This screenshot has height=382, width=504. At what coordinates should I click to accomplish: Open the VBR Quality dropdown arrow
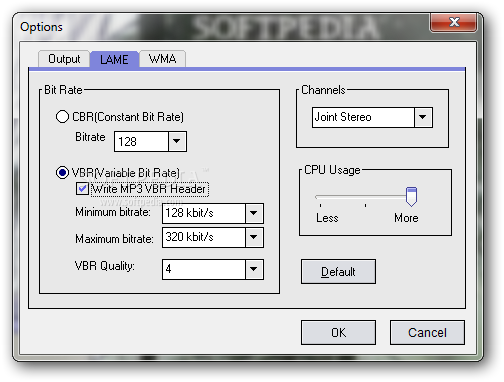254,269
